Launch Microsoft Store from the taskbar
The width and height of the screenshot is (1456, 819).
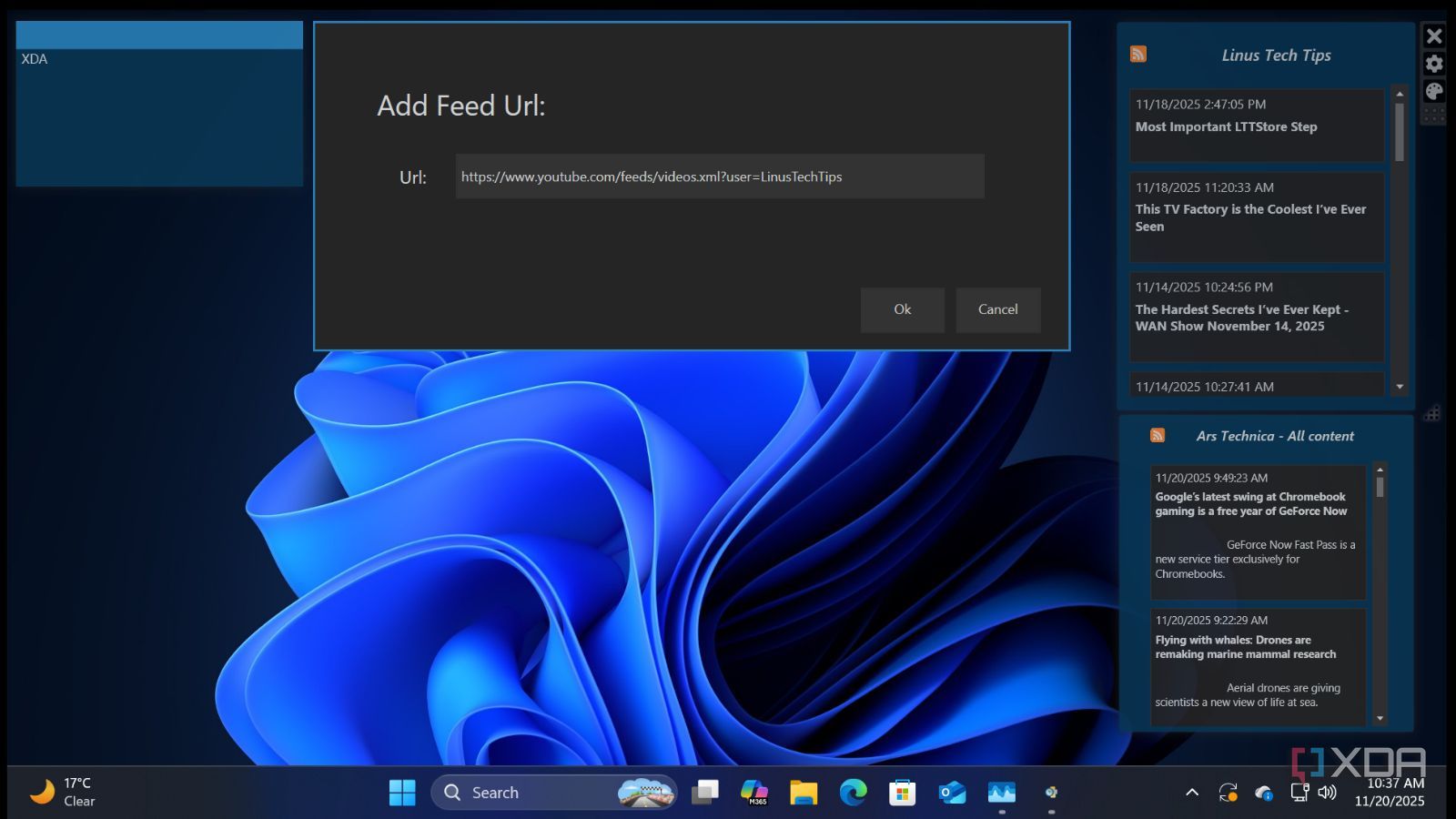coord(902,793)
